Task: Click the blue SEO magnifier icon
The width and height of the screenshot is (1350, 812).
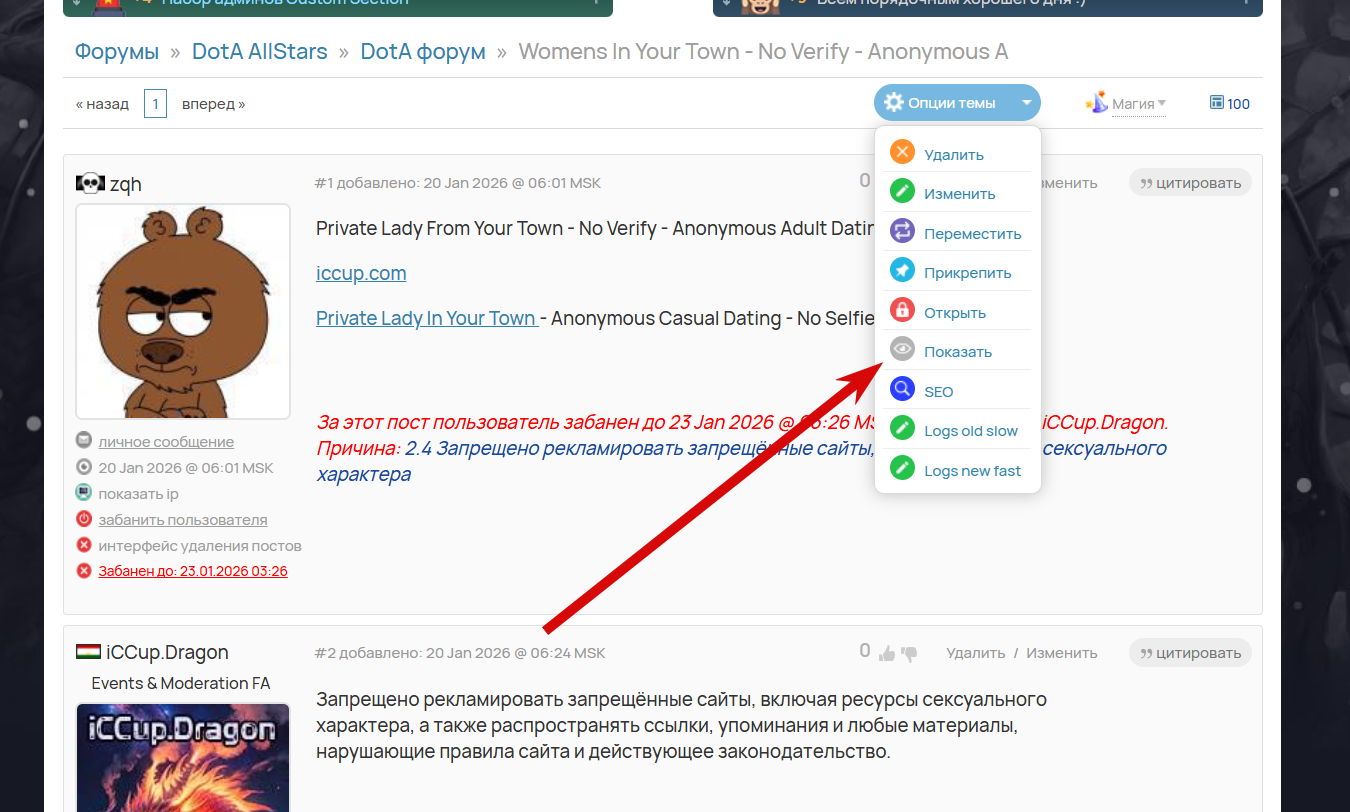Action: coord(902,390)
